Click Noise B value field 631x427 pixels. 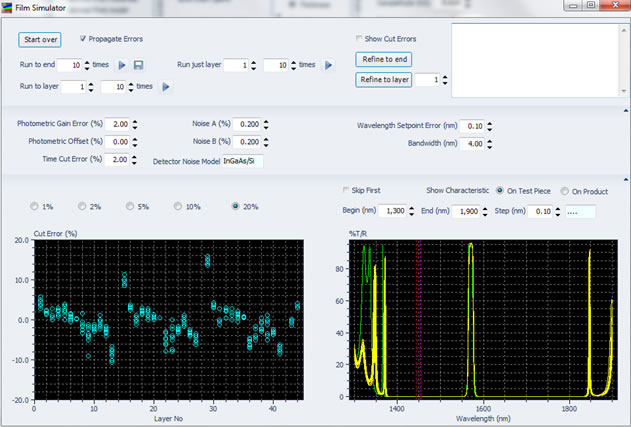point(247,142)
